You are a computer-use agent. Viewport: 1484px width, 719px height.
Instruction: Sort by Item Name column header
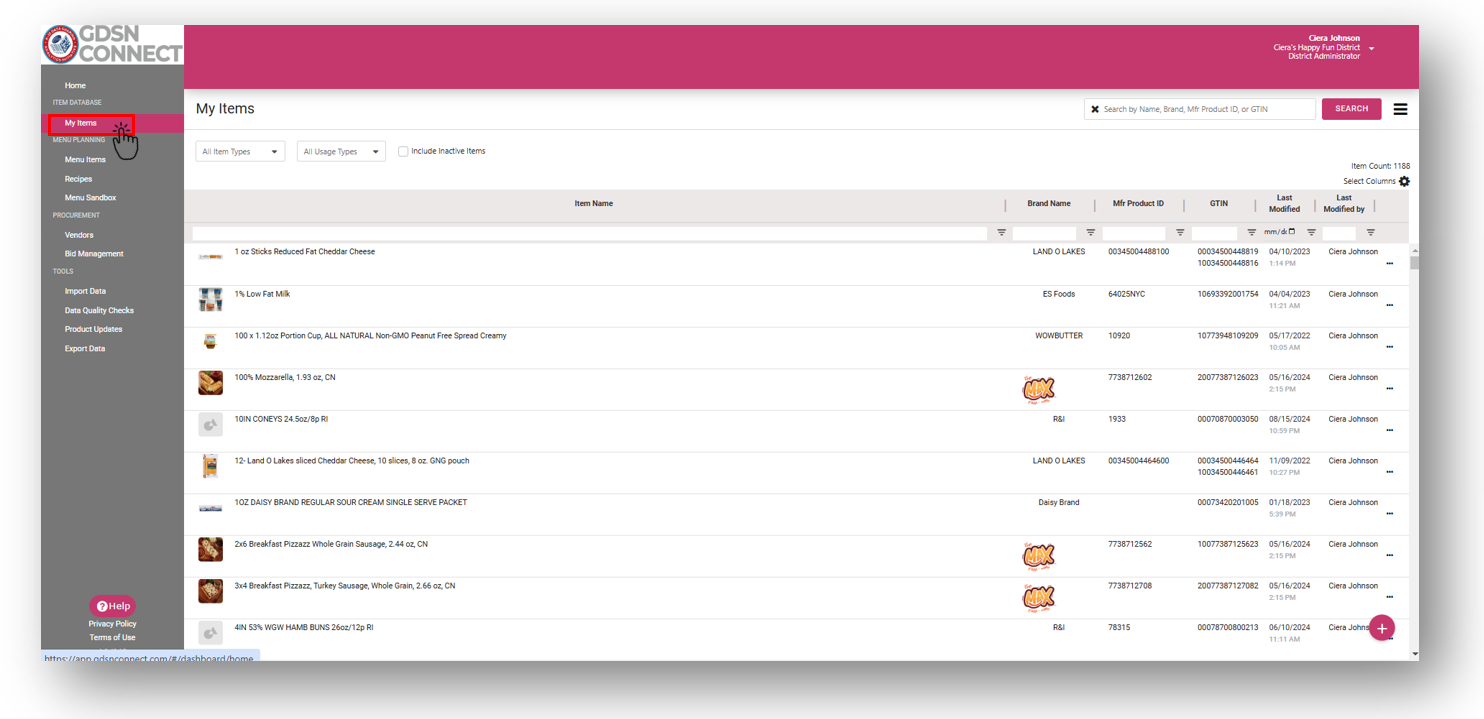tap(594, 204)
